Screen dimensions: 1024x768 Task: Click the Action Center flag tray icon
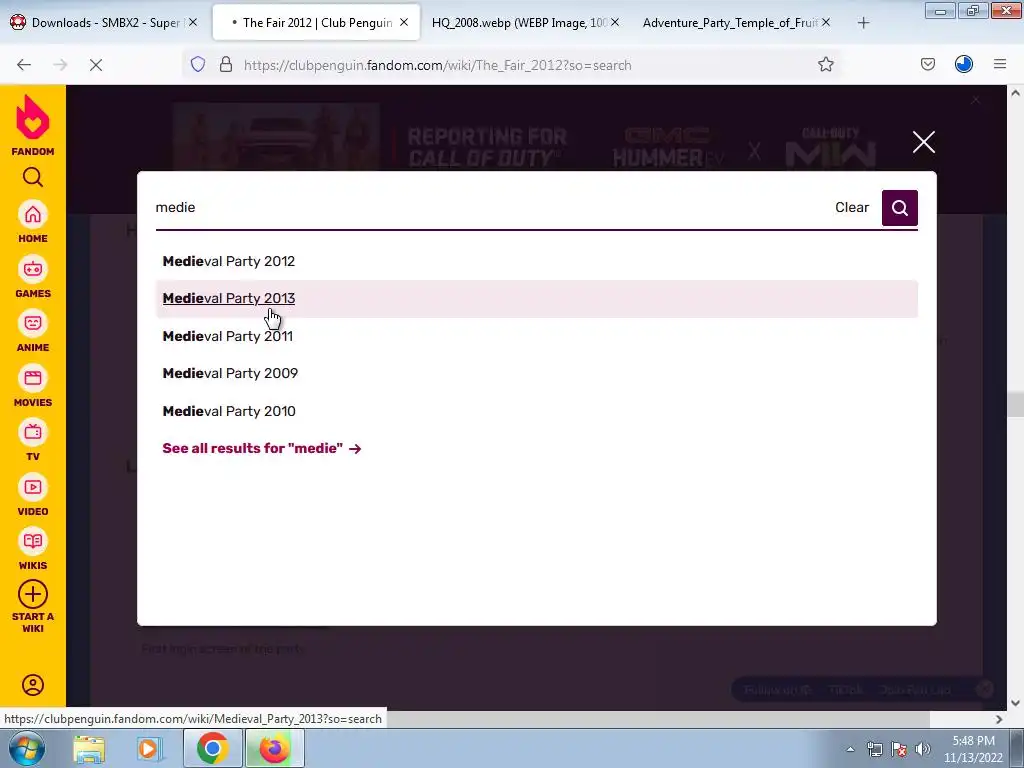[899, 749]
